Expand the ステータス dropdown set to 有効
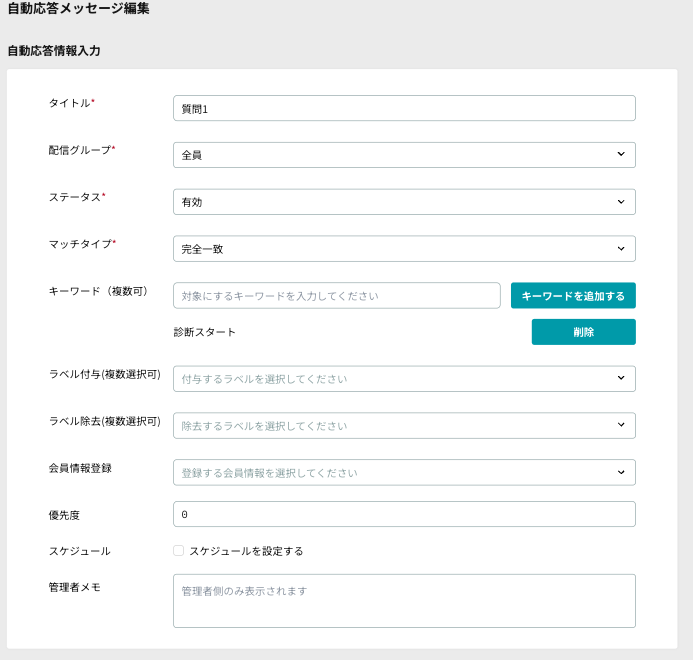Image resolution: width=693 pixels, height=660 pixels. [404, 202]
